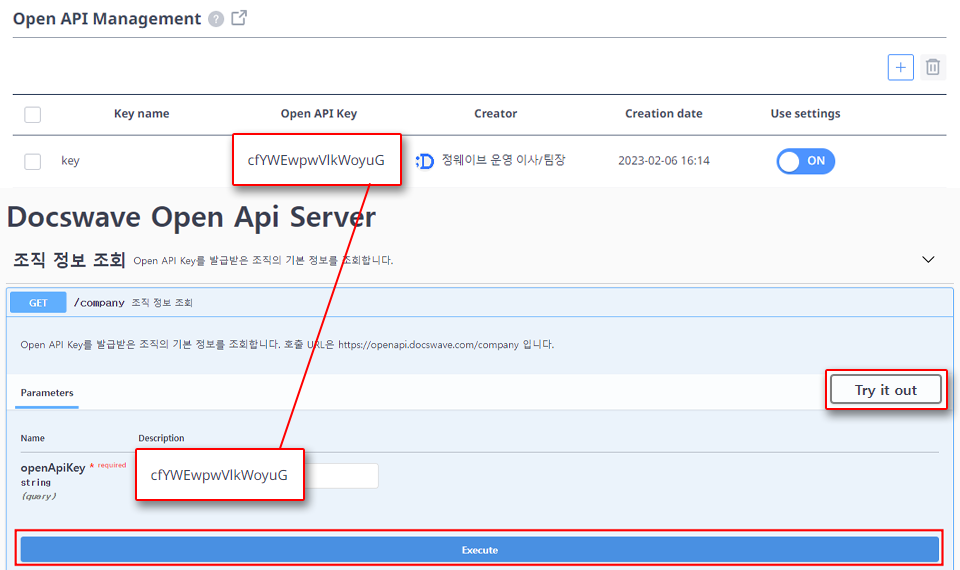Click the Open API Management title
The height and width of the screenshot is (570, 960).
coord(107,19)
